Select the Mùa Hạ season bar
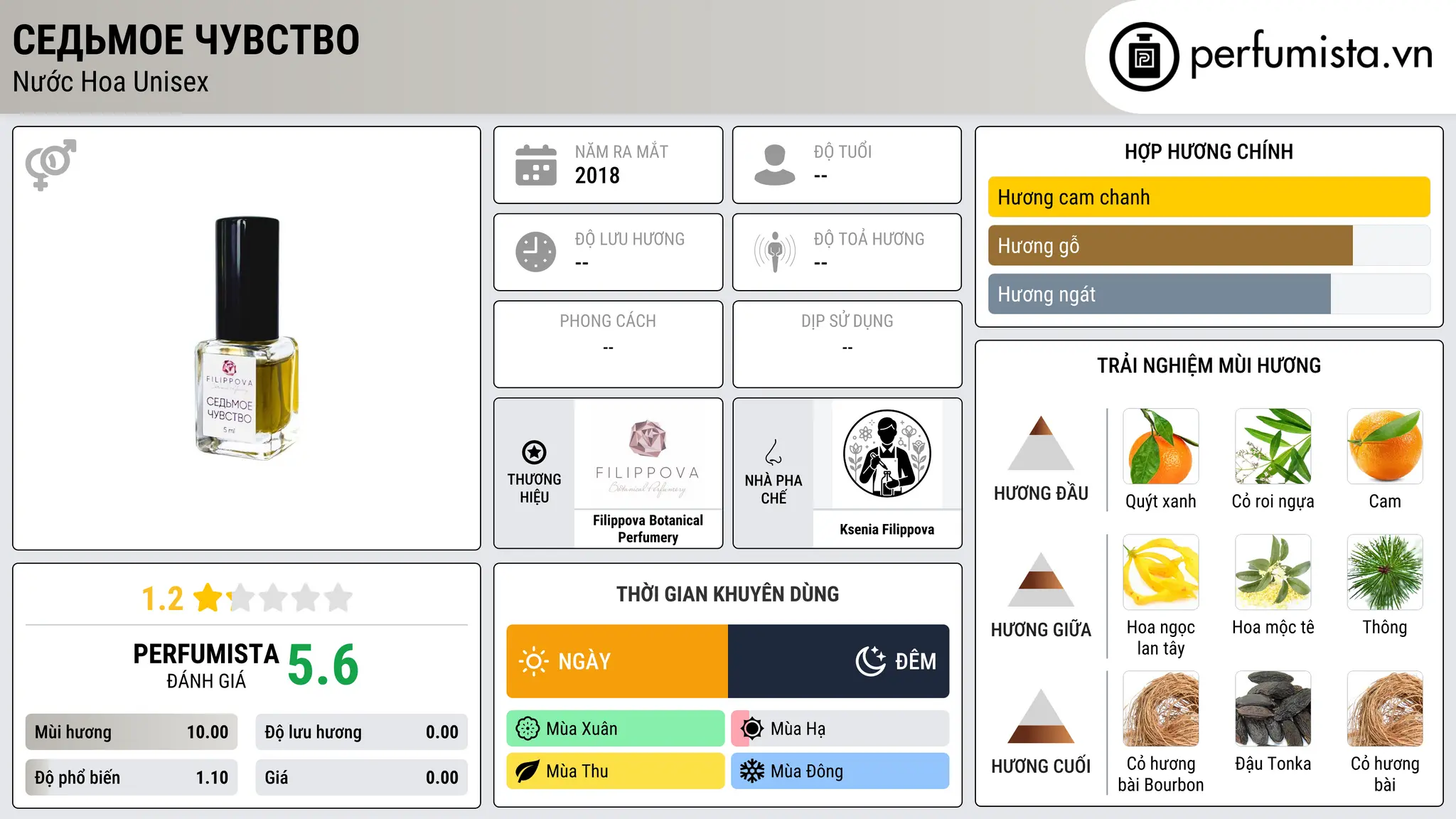The width and height of the screenshot is (1456, 819). pos(840,729)
